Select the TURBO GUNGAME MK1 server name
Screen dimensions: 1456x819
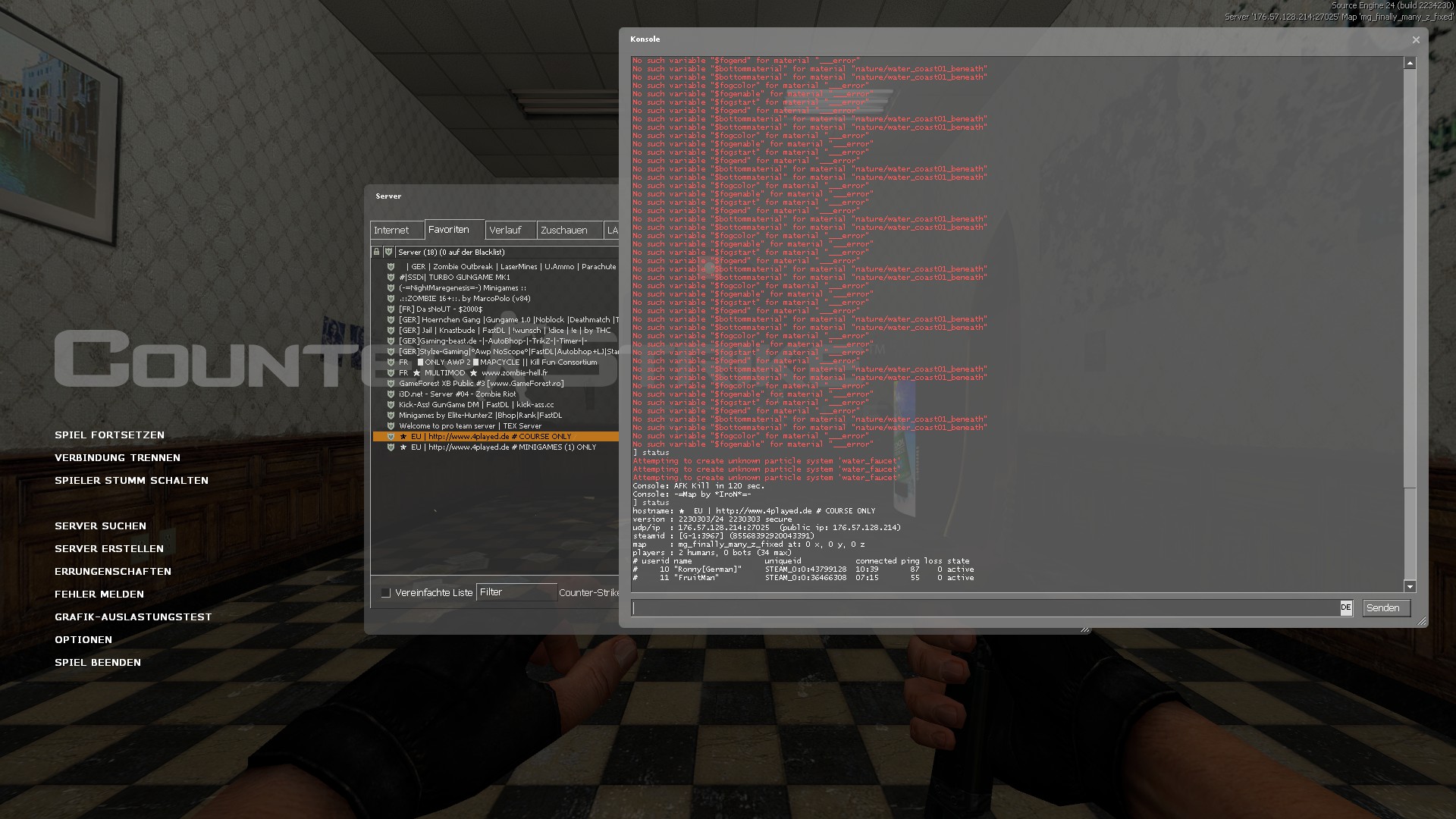point(454,278)
